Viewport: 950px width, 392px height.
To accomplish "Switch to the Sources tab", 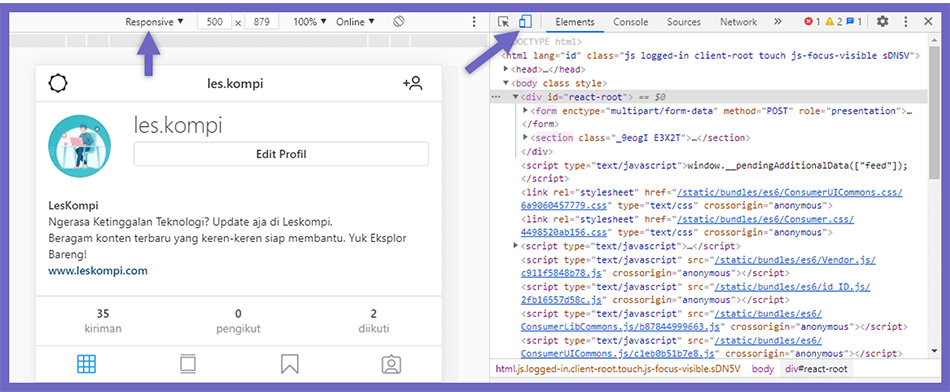I will [x=684, y=22].
